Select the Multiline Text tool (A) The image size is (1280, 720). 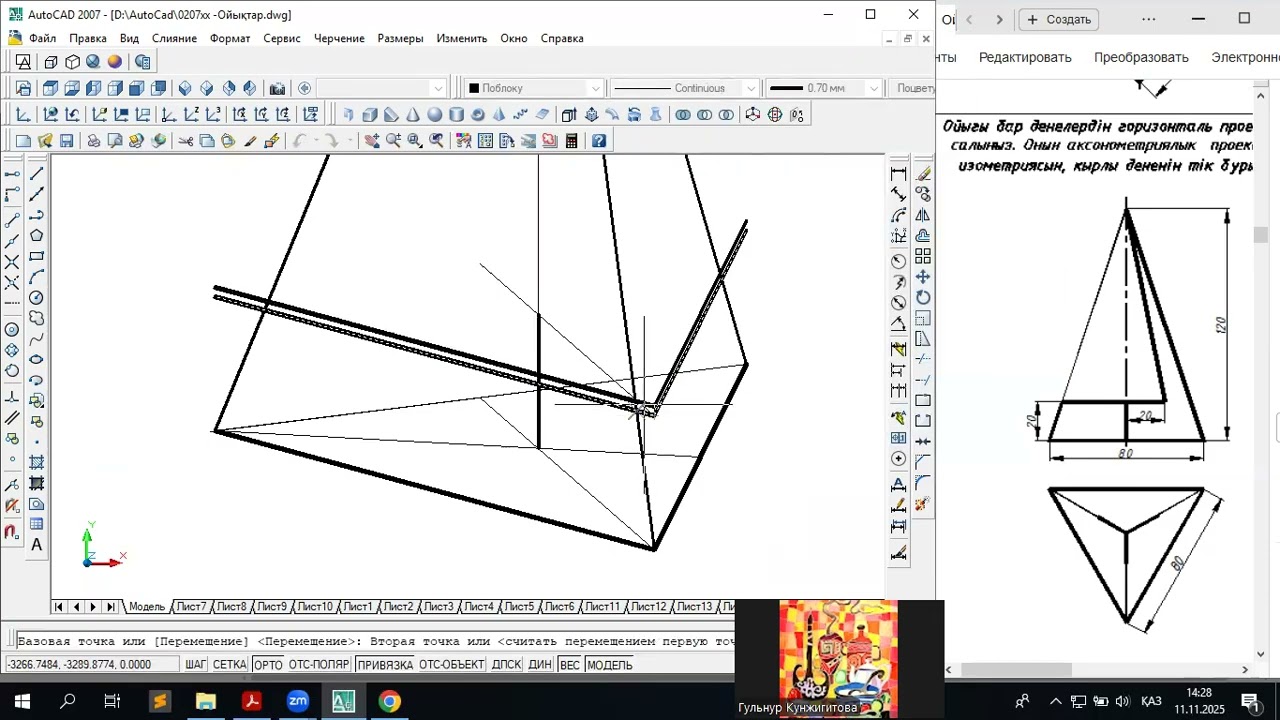click(x=37, y=545)
